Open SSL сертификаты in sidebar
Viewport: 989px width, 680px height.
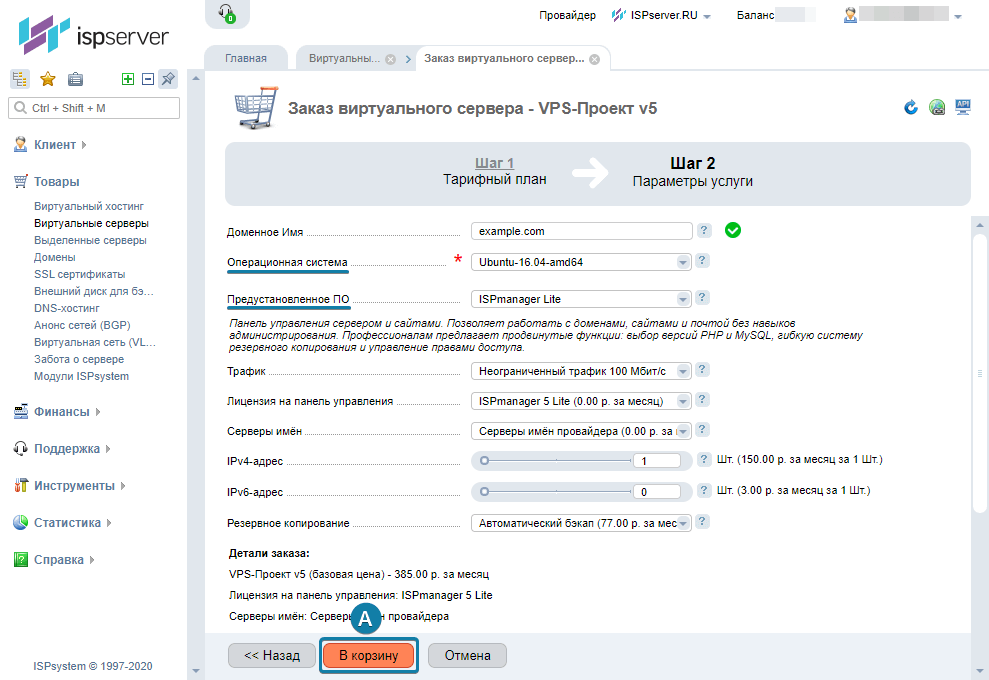coord(79,274)
